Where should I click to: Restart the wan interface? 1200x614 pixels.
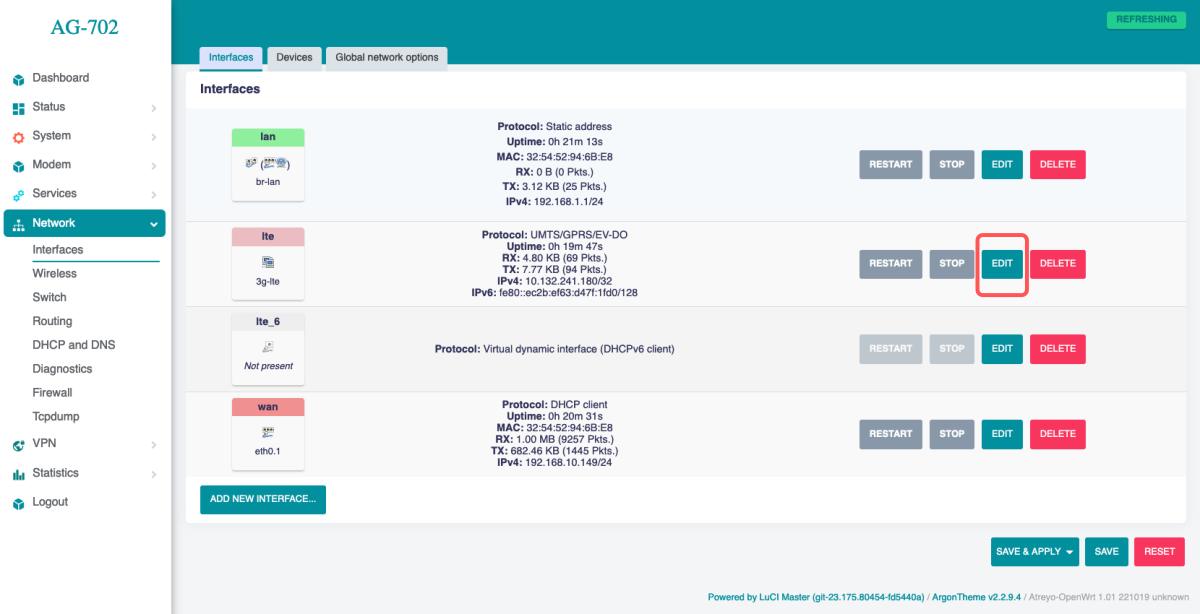coord(890,434)
